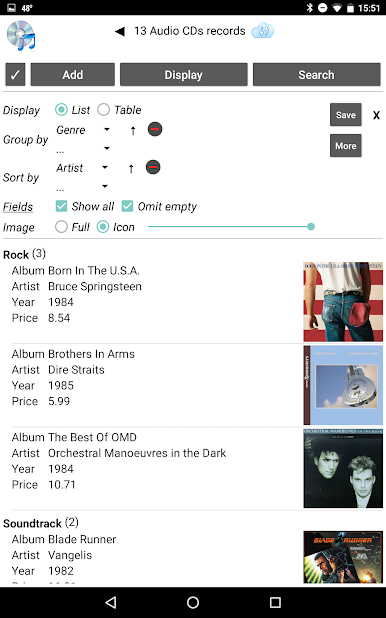The image size is (386, 618).
Task: Tap the Audio CDs app logo icon
Action: pyautogui.click(x=21, y=35)
